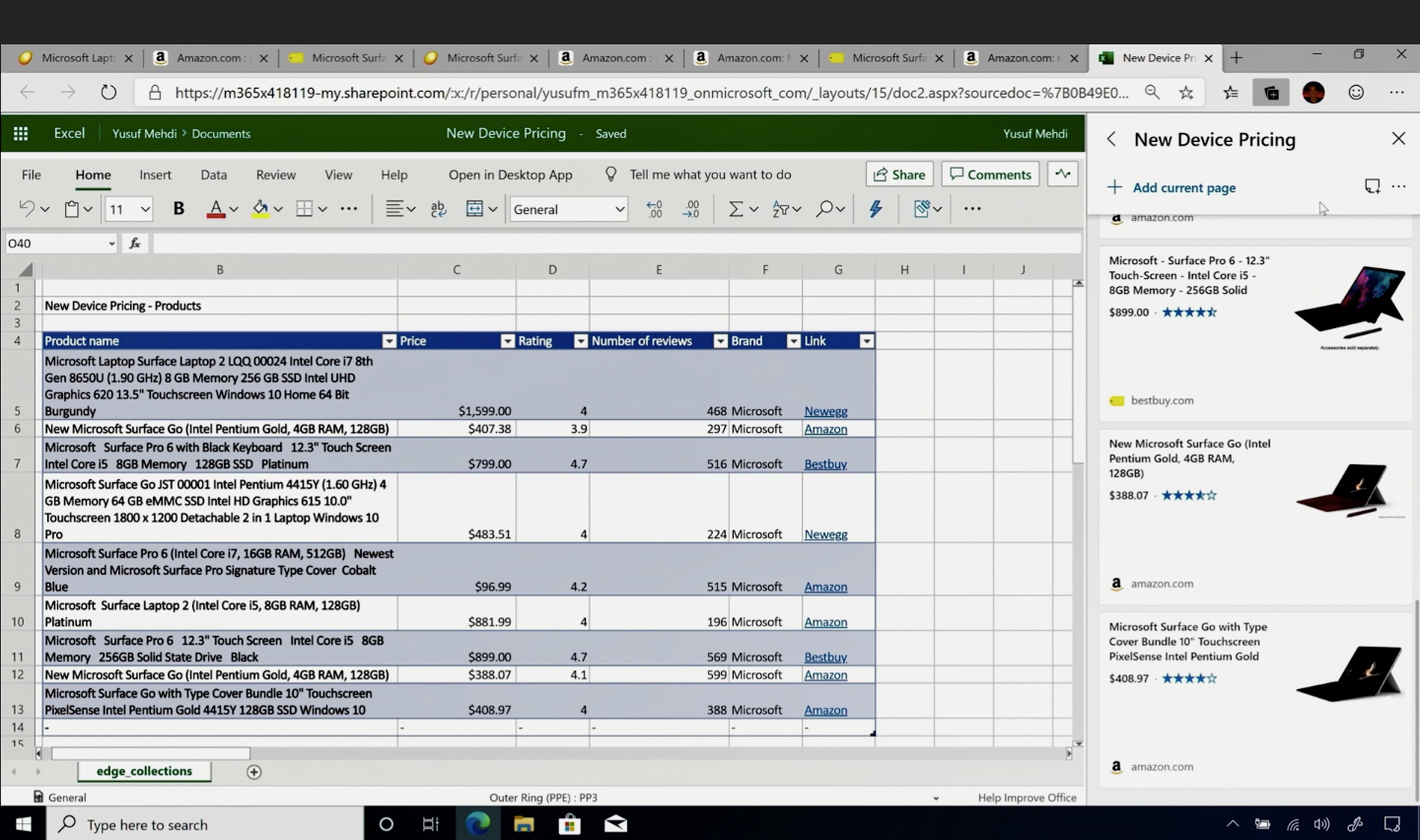Open the Brand column filter dropdown
The width and height of the screenshot is (1420, 840).
[793, 341]
